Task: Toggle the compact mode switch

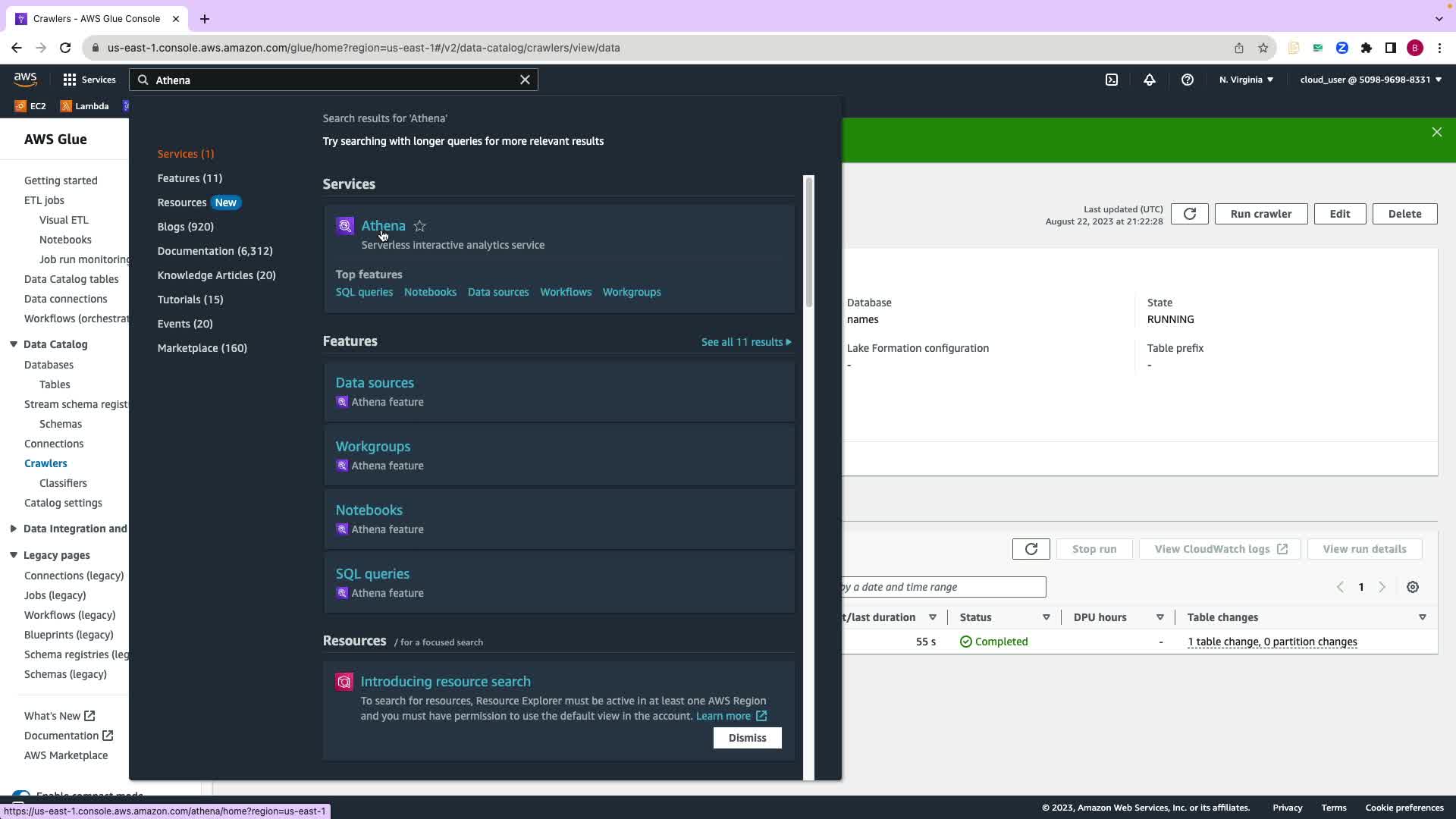Action: 21,795
